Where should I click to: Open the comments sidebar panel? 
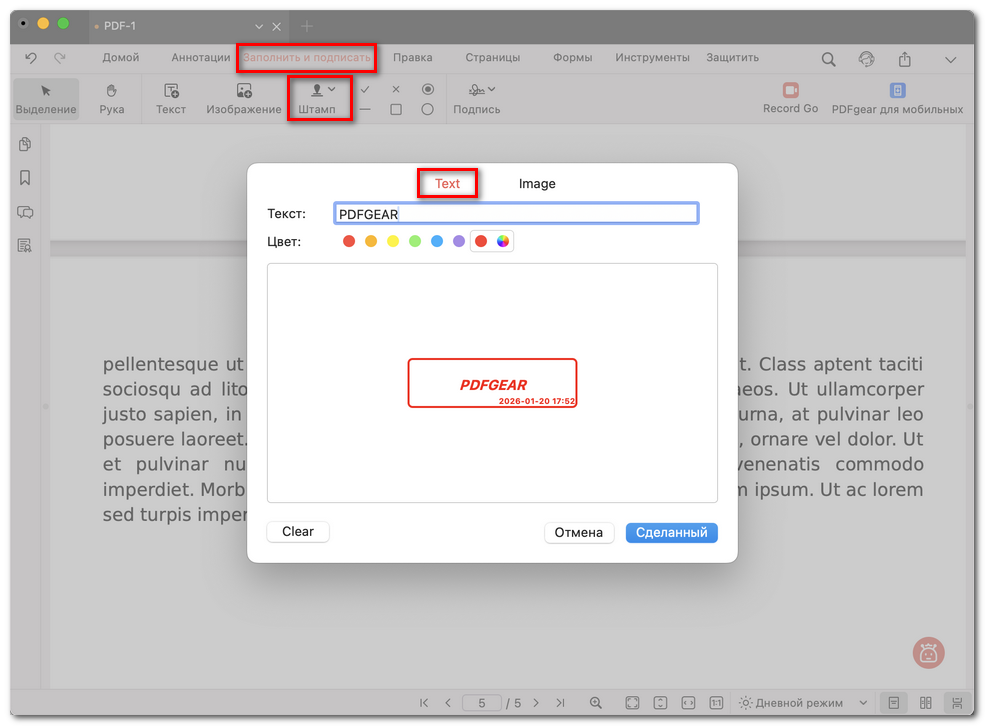25,212
